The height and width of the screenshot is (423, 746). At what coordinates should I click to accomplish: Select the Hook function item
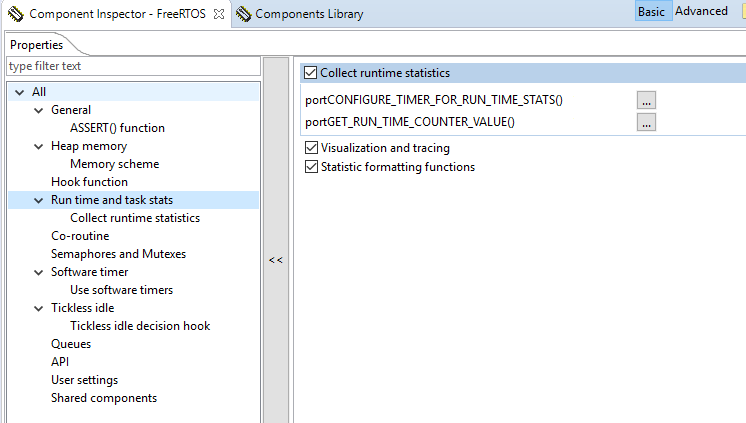coord(89,182)
